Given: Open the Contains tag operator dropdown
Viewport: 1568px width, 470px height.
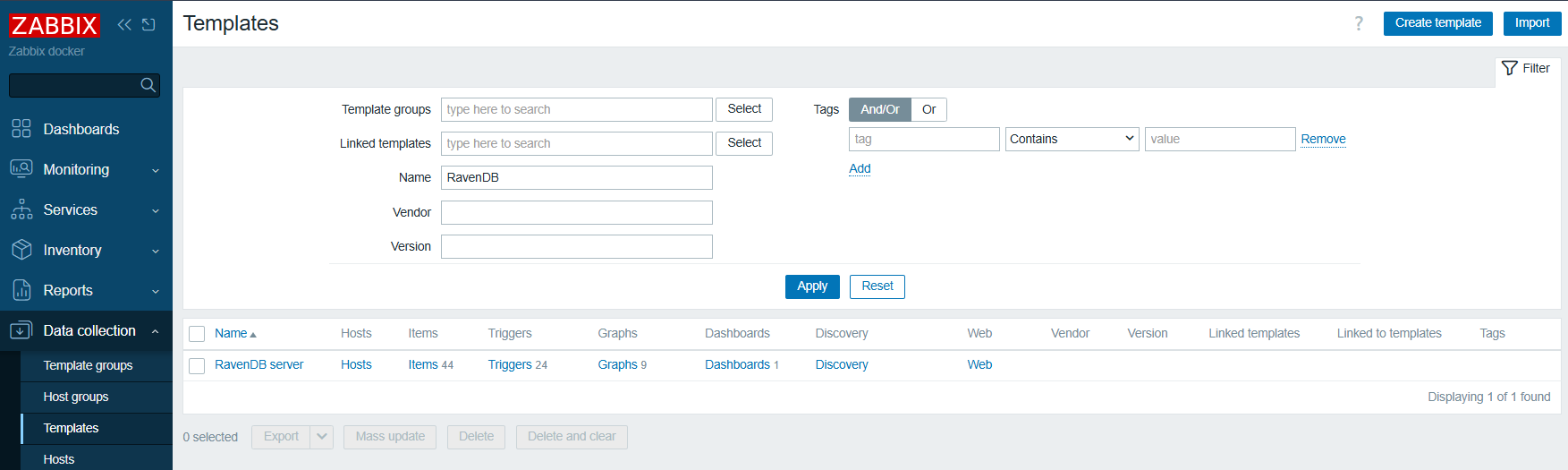Looking at the screenshot, I should click(1072, 139).
